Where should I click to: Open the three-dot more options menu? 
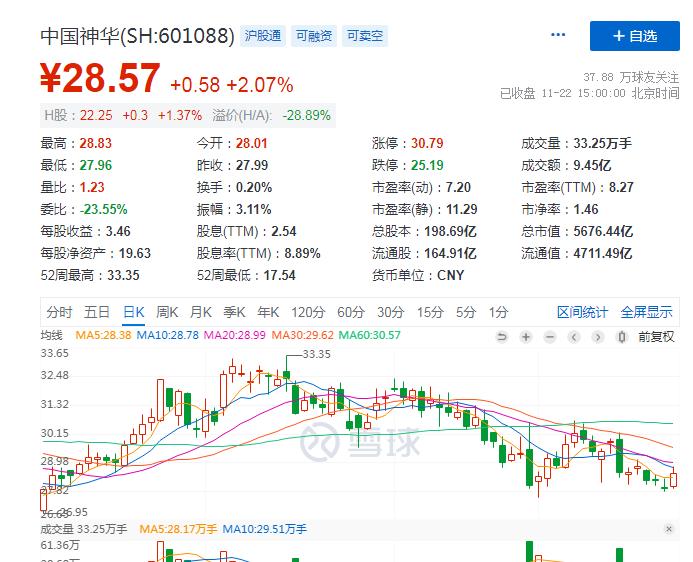pyautogui.click(x=558, y=35)
